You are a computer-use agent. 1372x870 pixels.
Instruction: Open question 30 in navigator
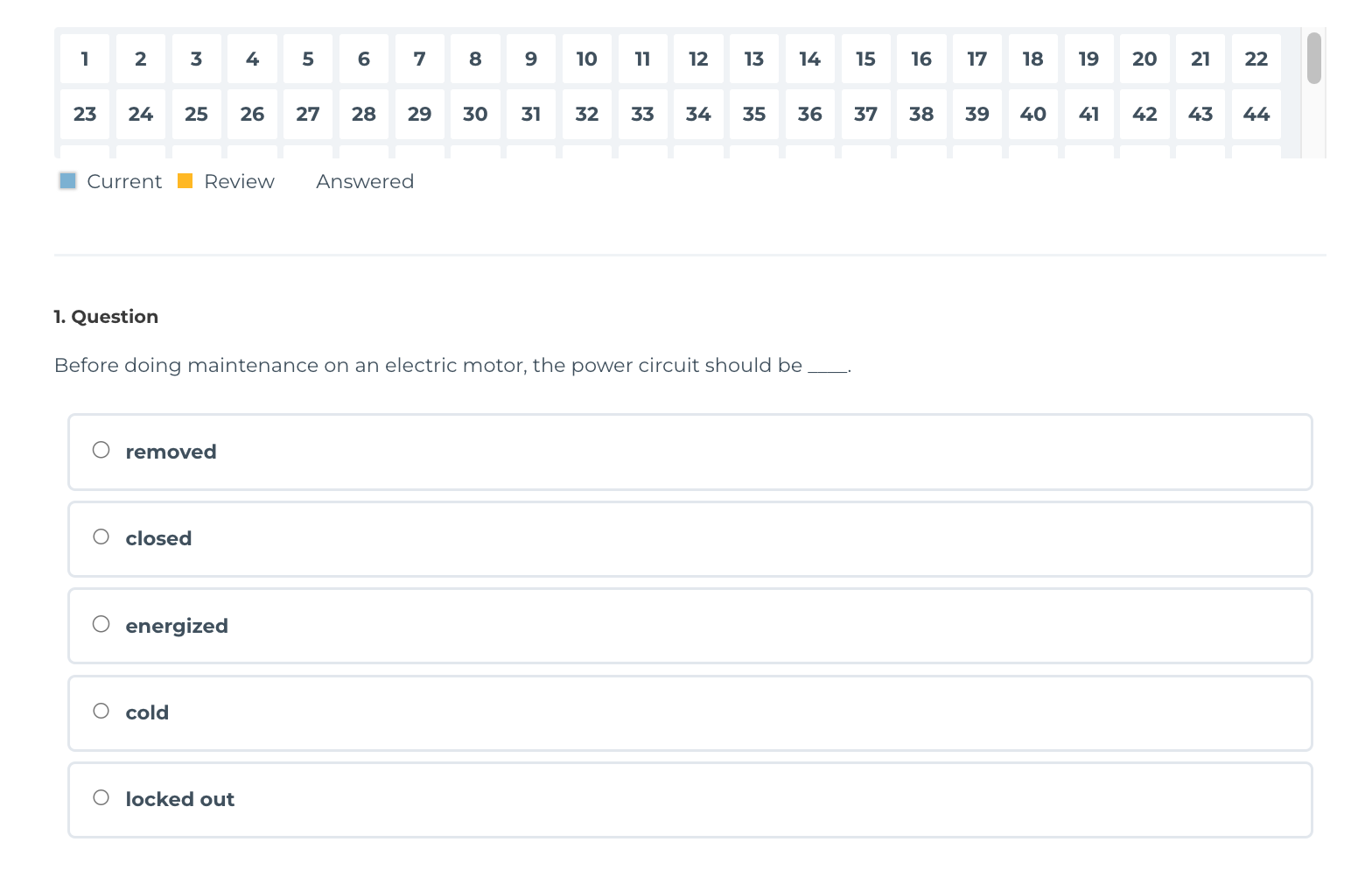click(x=475, y=114)
